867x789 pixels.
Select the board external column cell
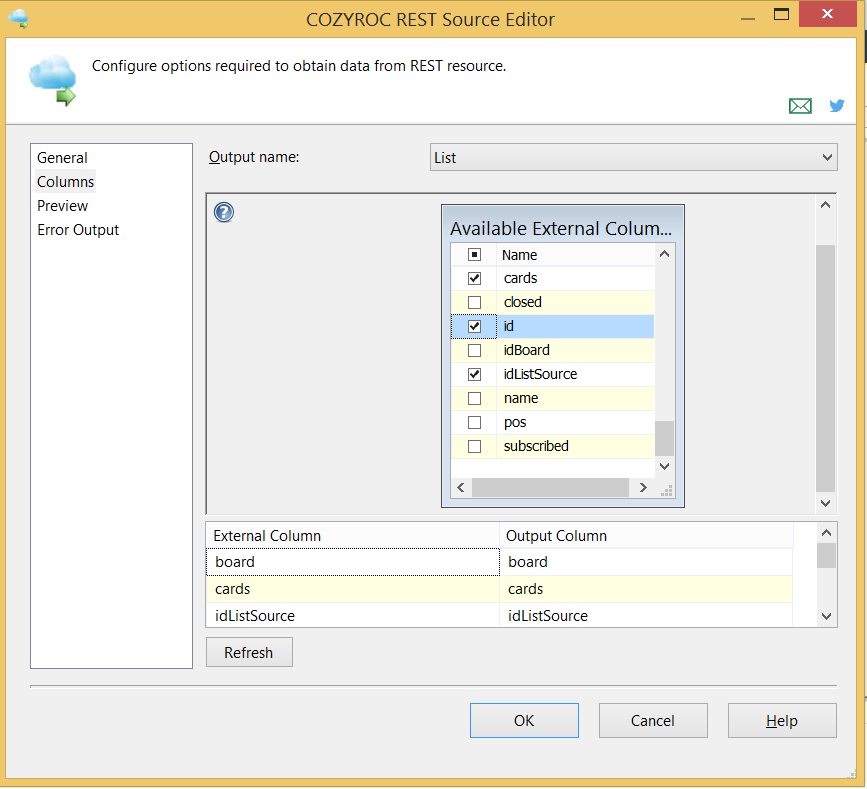353,562
